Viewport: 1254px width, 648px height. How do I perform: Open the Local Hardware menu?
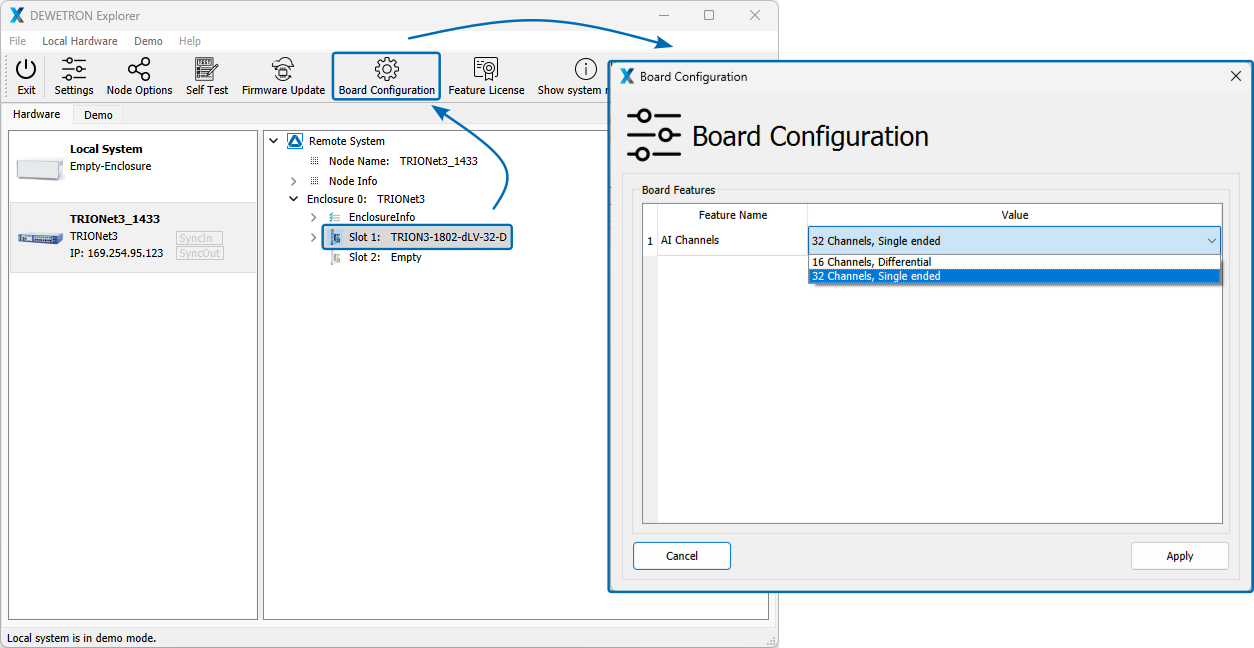80,41
